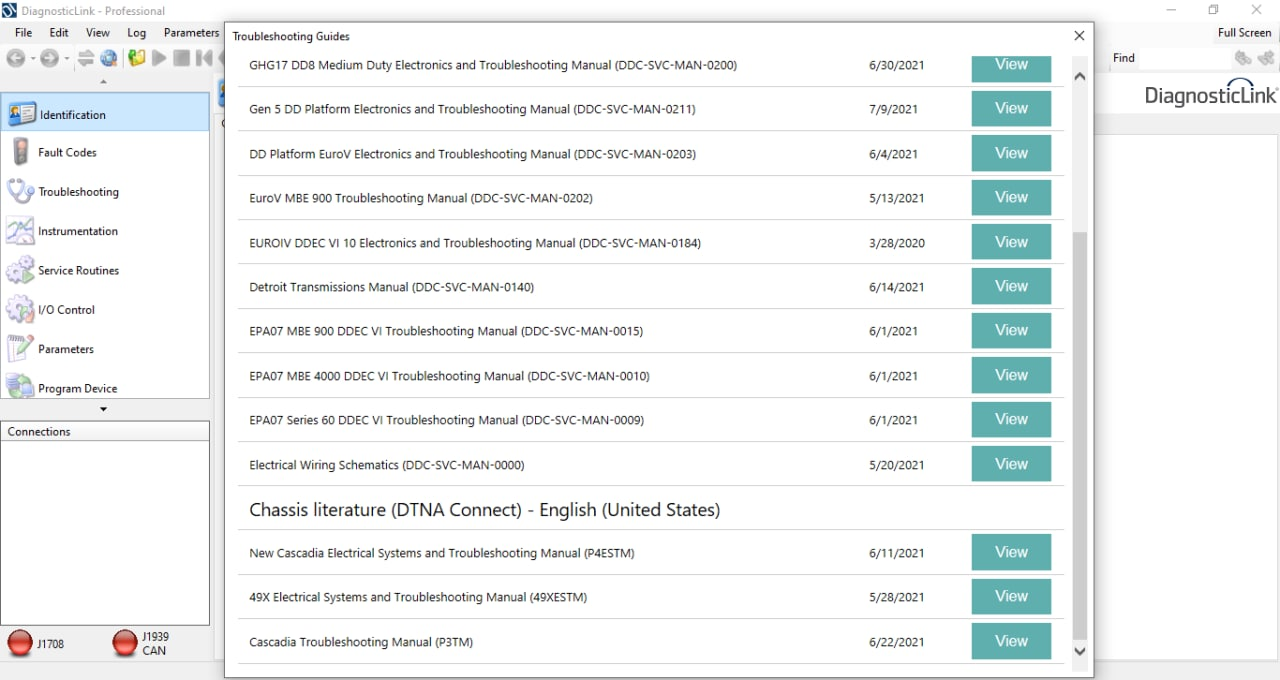Close the Troubleshooting Guides dialog
The image size is (1280, 680).
click(x=1079, y=35)
